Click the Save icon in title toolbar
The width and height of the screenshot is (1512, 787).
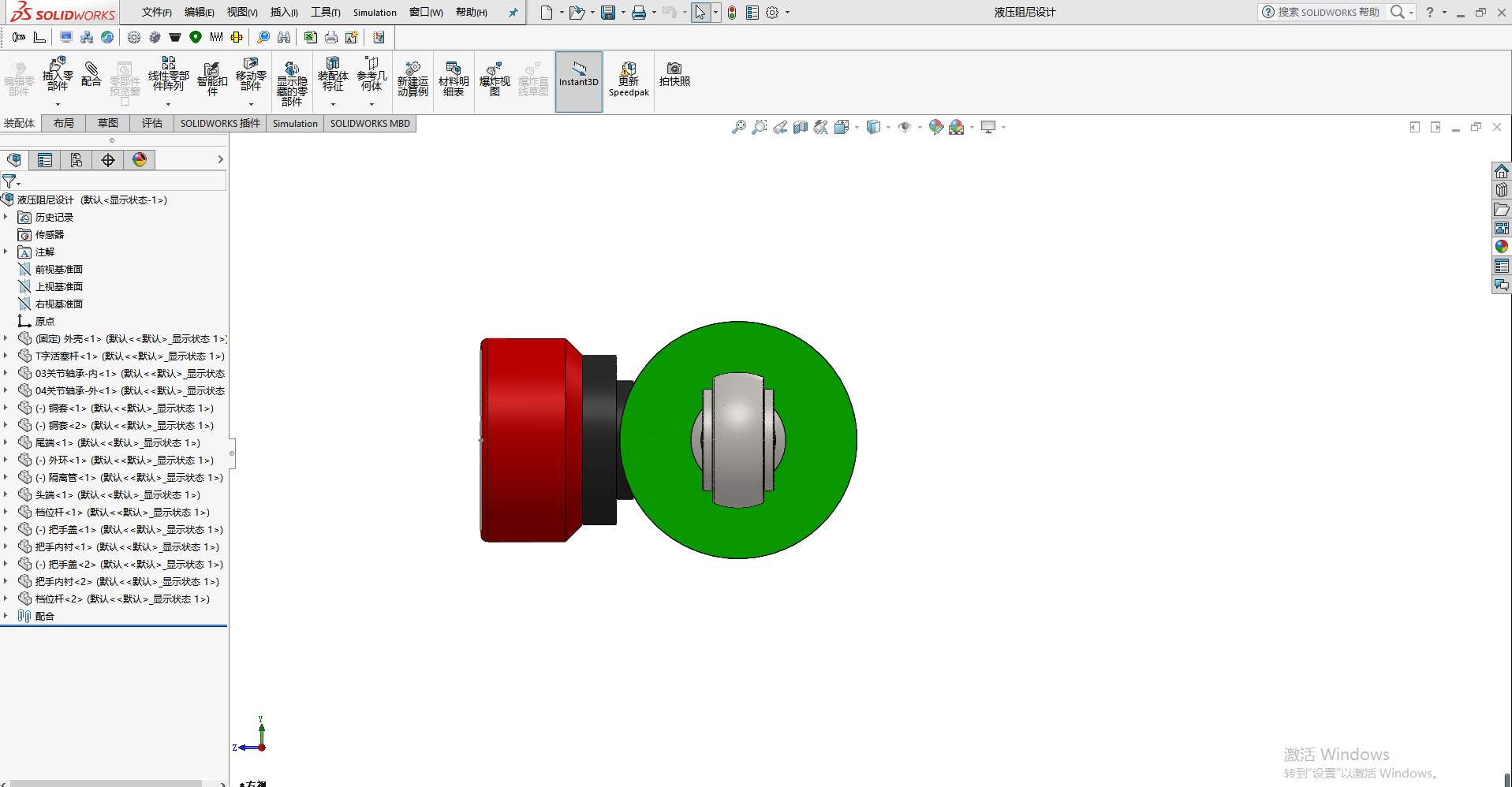pos(608,13)
